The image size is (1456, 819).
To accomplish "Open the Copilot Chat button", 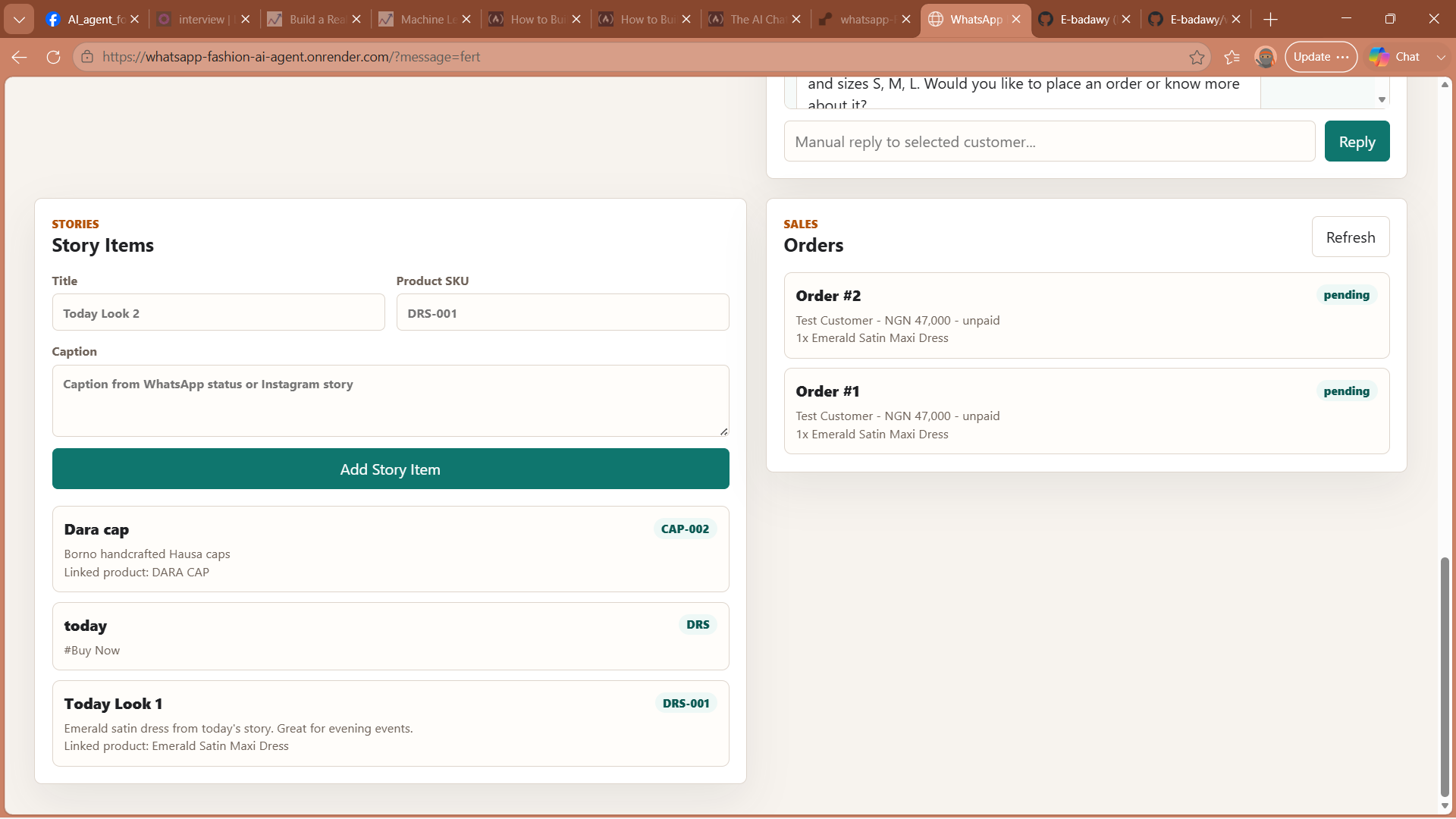I will click(1395, 57).
